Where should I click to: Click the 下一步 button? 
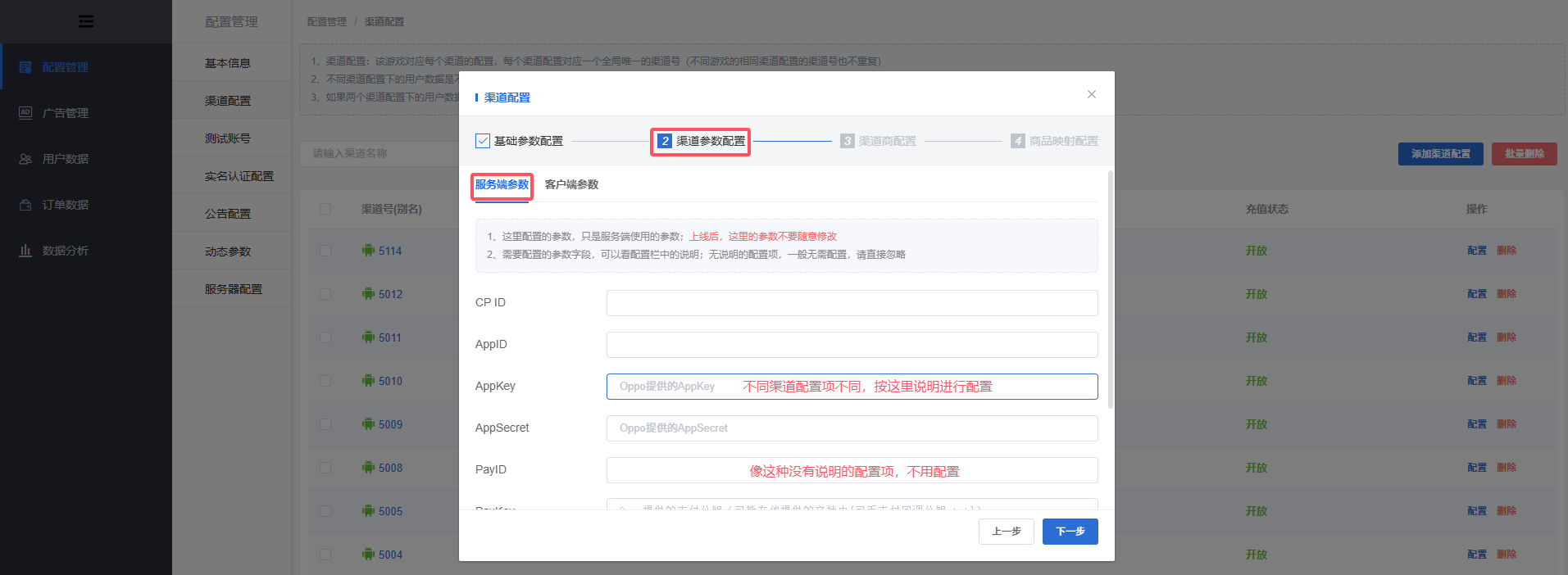click(x=1070, y=532)
